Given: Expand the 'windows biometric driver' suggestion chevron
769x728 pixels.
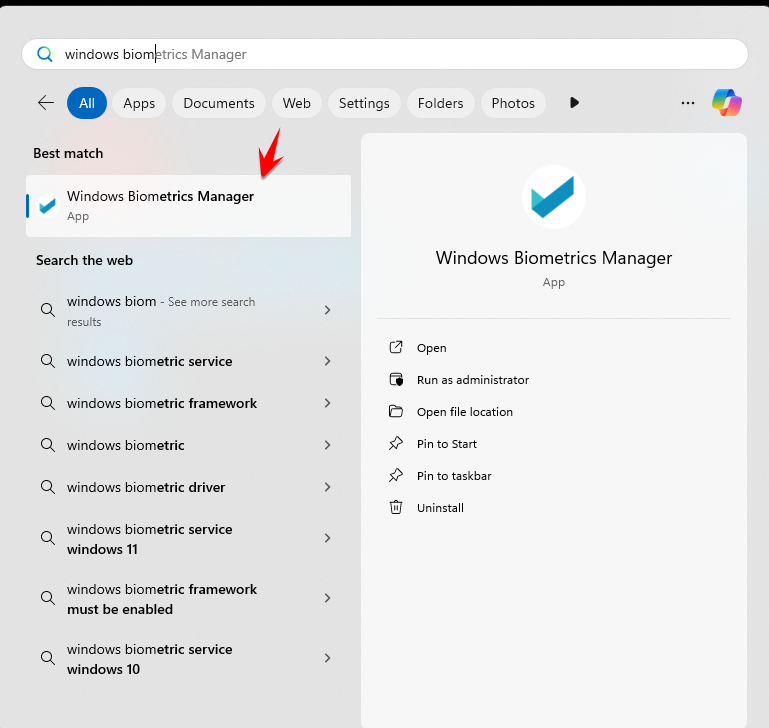Looking at the screenshot, I should 327,487.
